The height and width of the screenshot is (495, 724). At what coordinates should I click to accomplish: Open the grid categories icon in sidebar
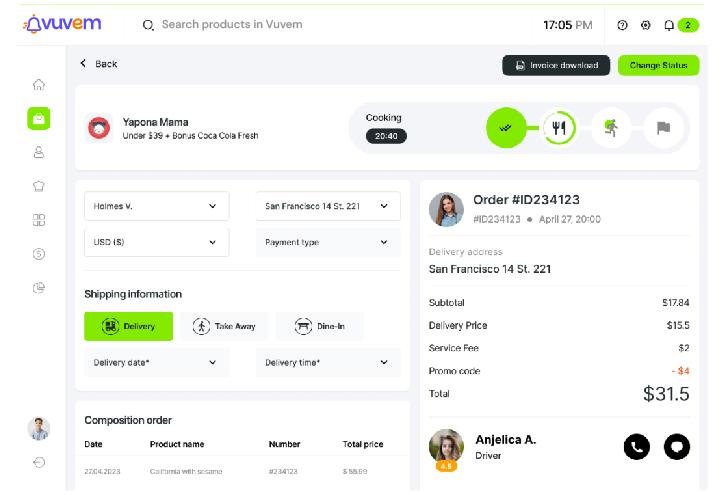tap(39, 220)
